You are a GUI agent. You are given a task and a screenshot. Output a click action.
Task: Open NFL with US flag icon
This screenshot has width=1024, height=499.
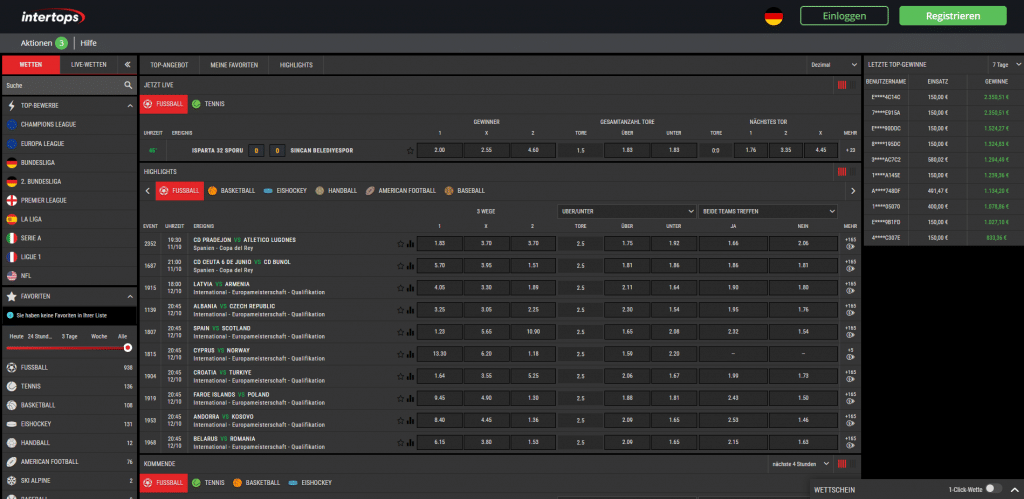point(69,276)
